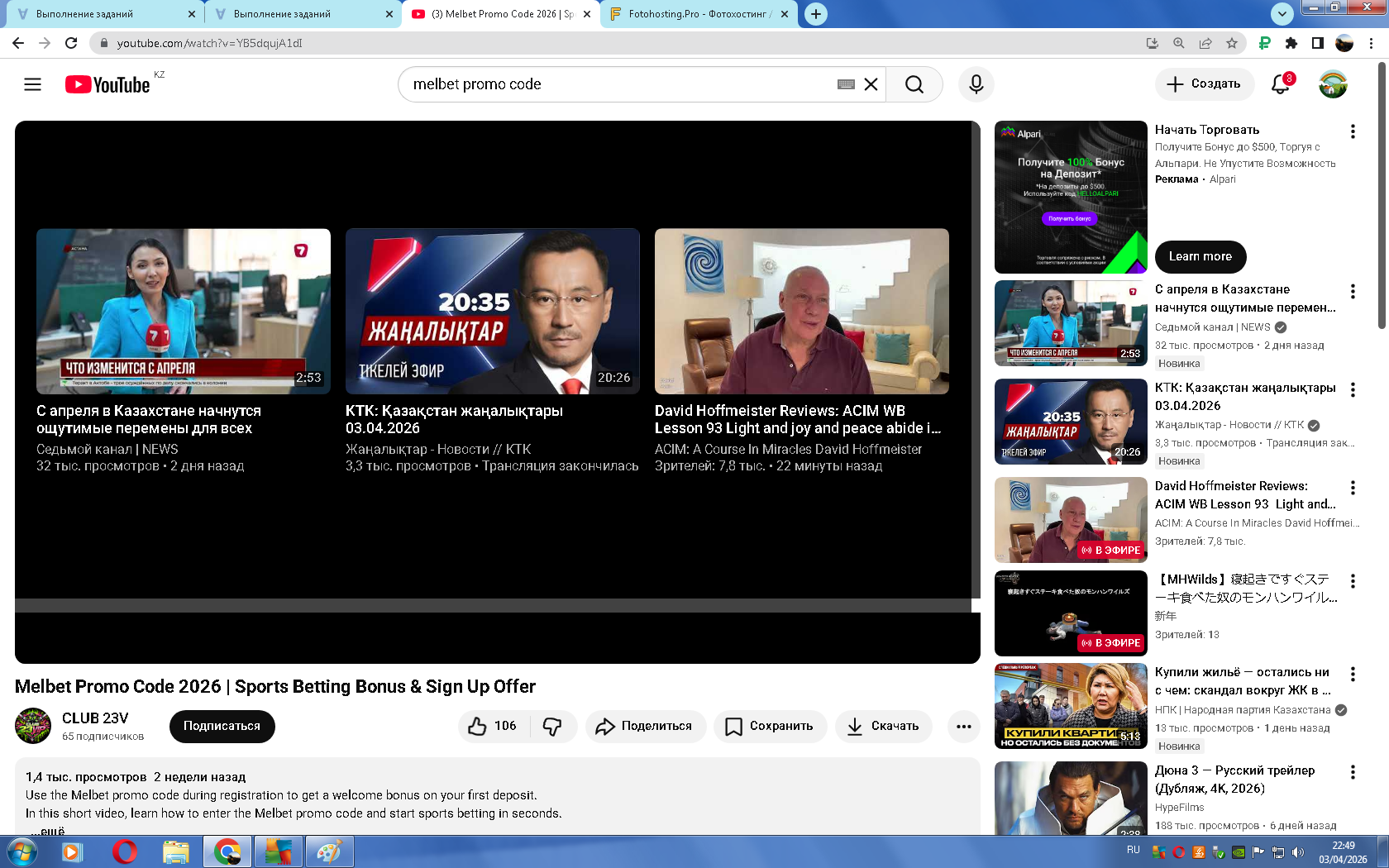Viewport: 1389px width, 868px height.
Task: Clear the search box with X
Action: coord(871,84)
